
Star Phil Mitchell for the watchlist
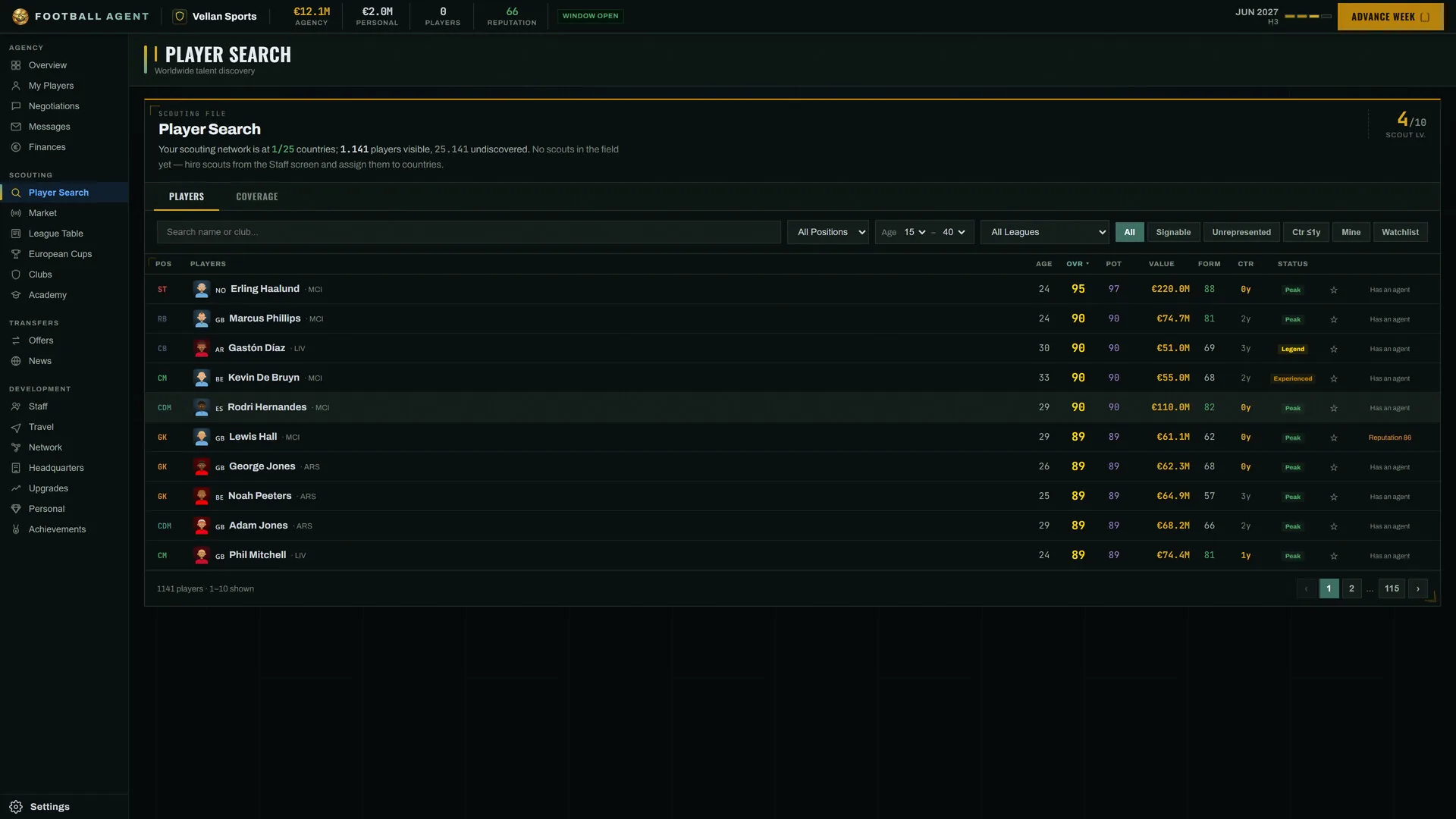tap(1334, 556)
